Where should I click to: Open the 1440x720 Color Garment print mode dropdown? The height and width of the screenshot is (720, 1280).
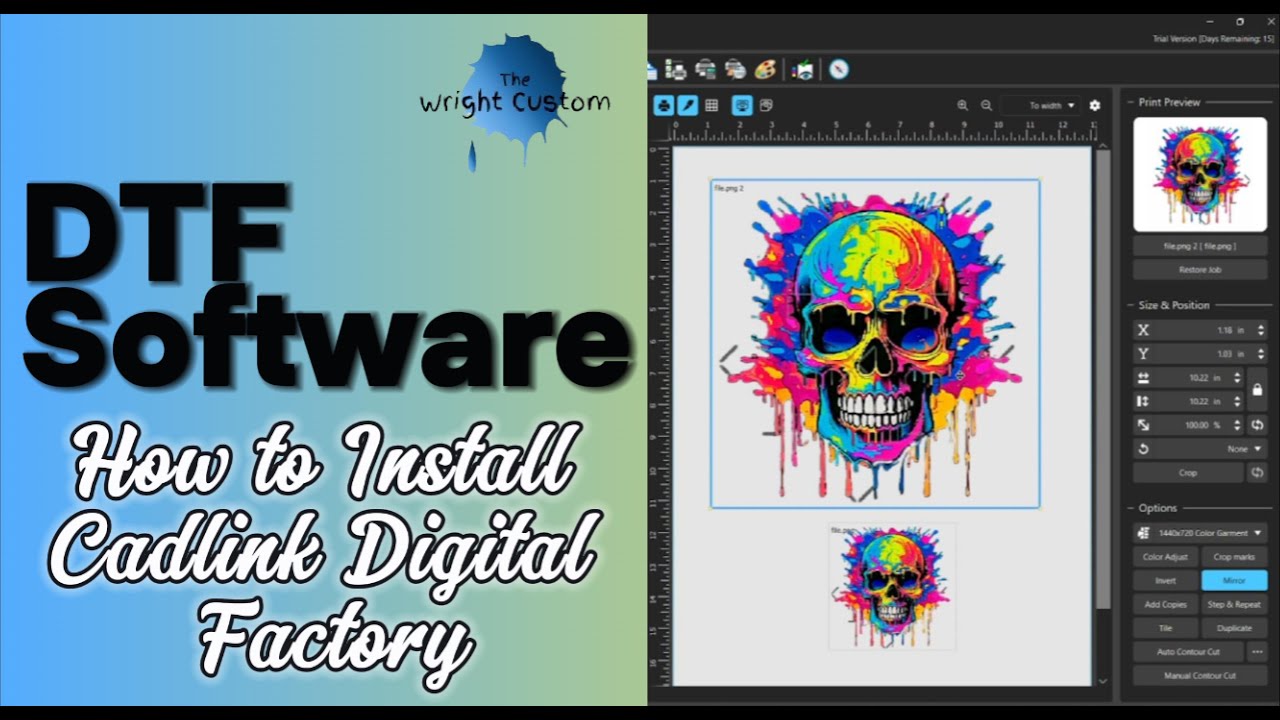pyautogui.click(x=1200, y=533)
